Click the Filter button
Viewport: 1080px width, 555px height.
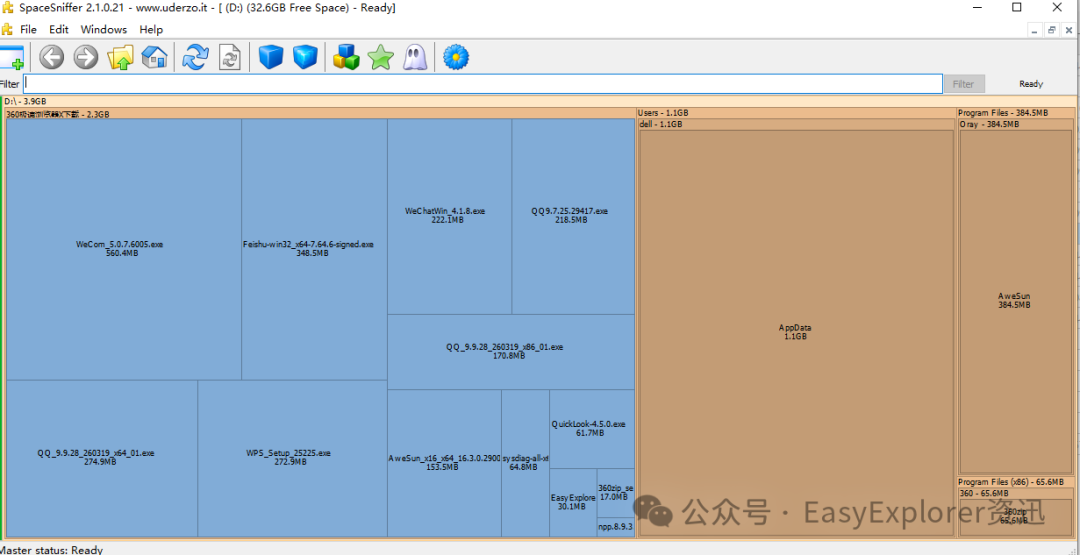coord(964,84)
